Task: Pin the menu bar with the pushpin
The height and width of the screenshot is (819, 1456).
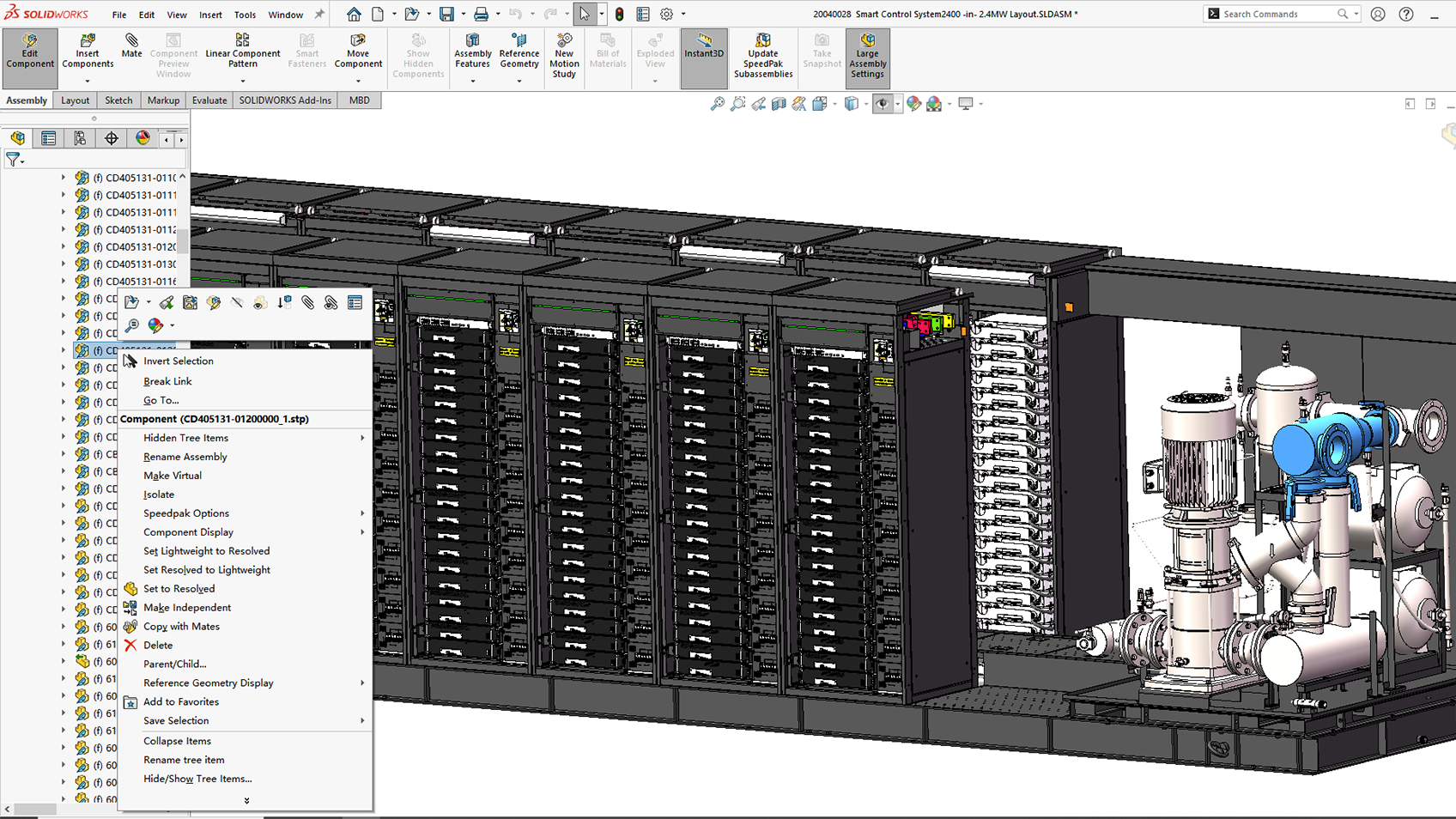Action: click(319, 14)
